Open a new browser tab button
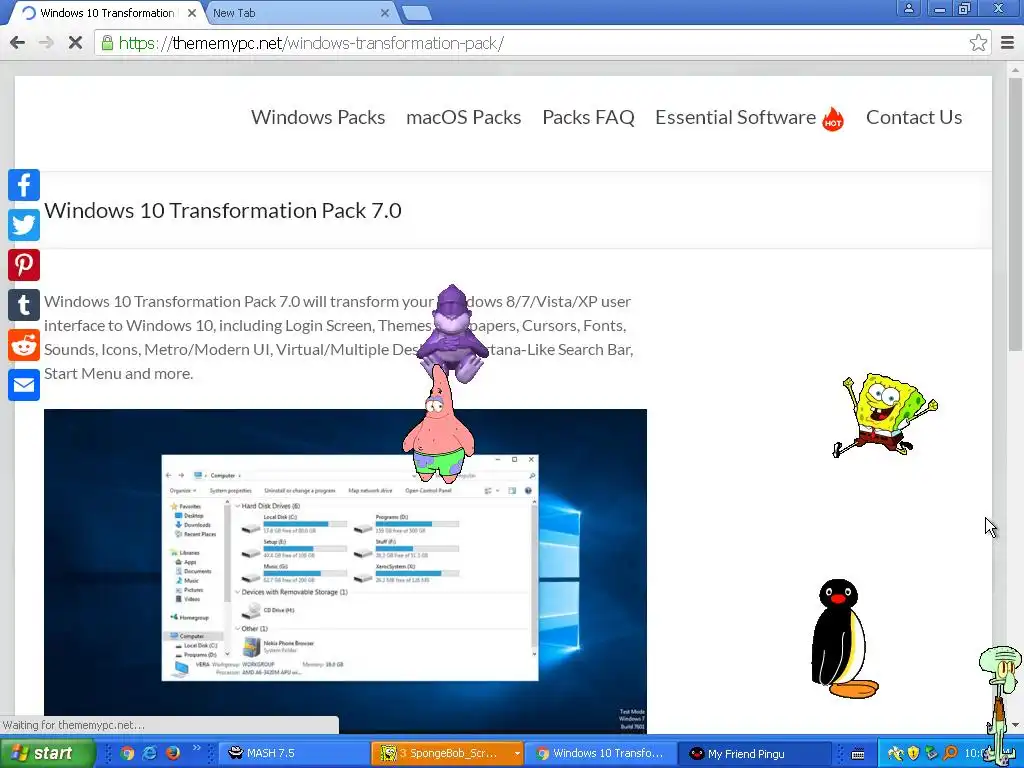Image resolution: width=1024 pixels, height=768 pixels. point(417,13)
